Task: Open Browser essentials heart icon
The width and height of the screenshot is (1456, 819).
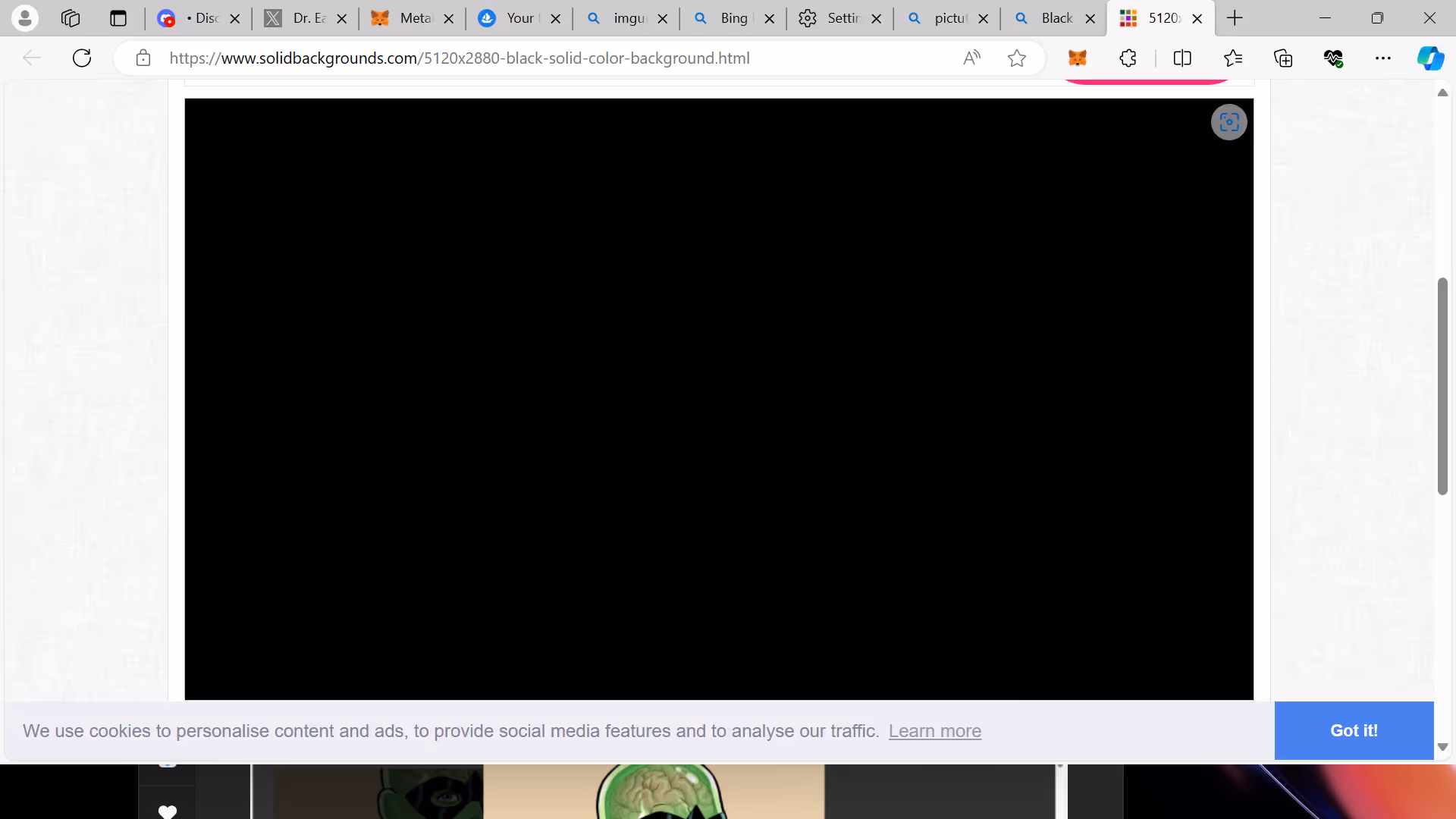Action: (1333, 58)
